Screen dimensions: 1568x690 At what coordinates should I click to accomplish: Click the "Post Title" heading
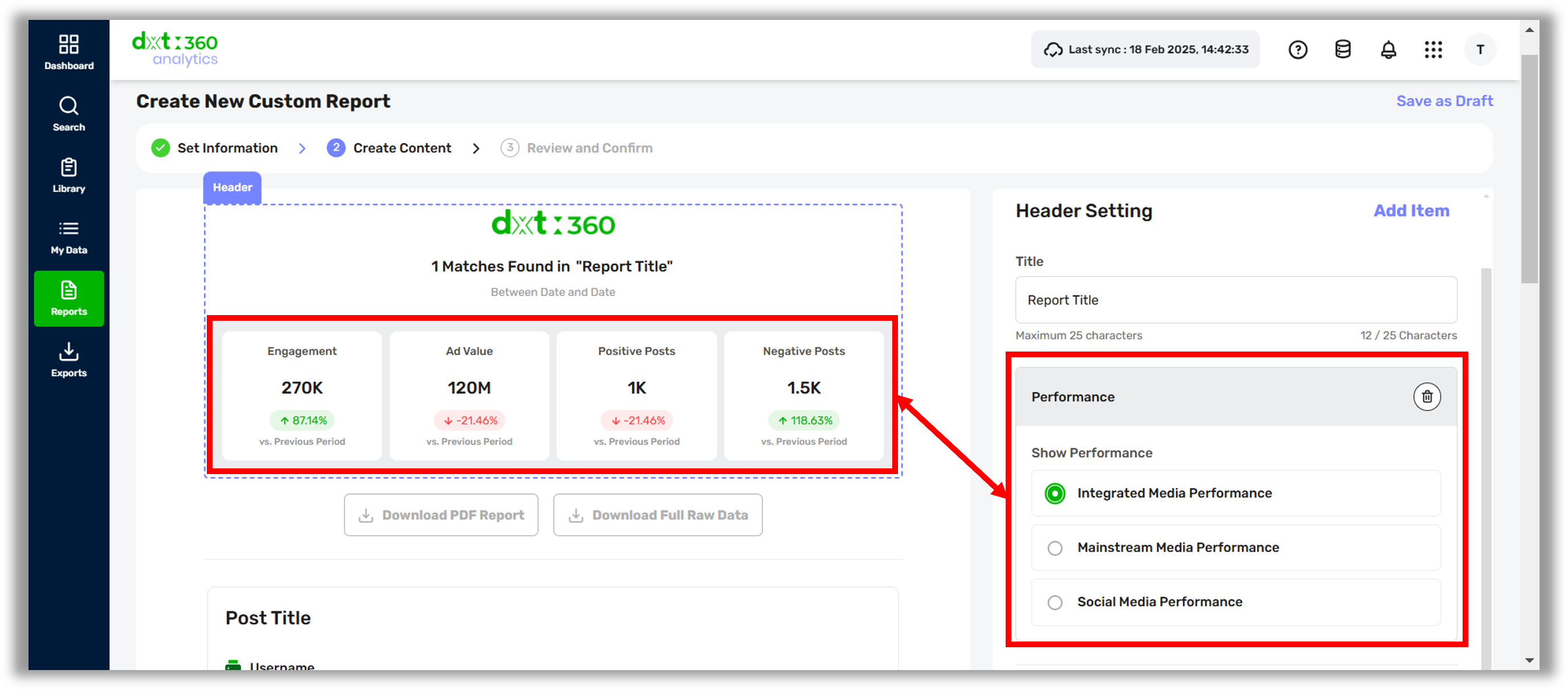pos(268,618)
